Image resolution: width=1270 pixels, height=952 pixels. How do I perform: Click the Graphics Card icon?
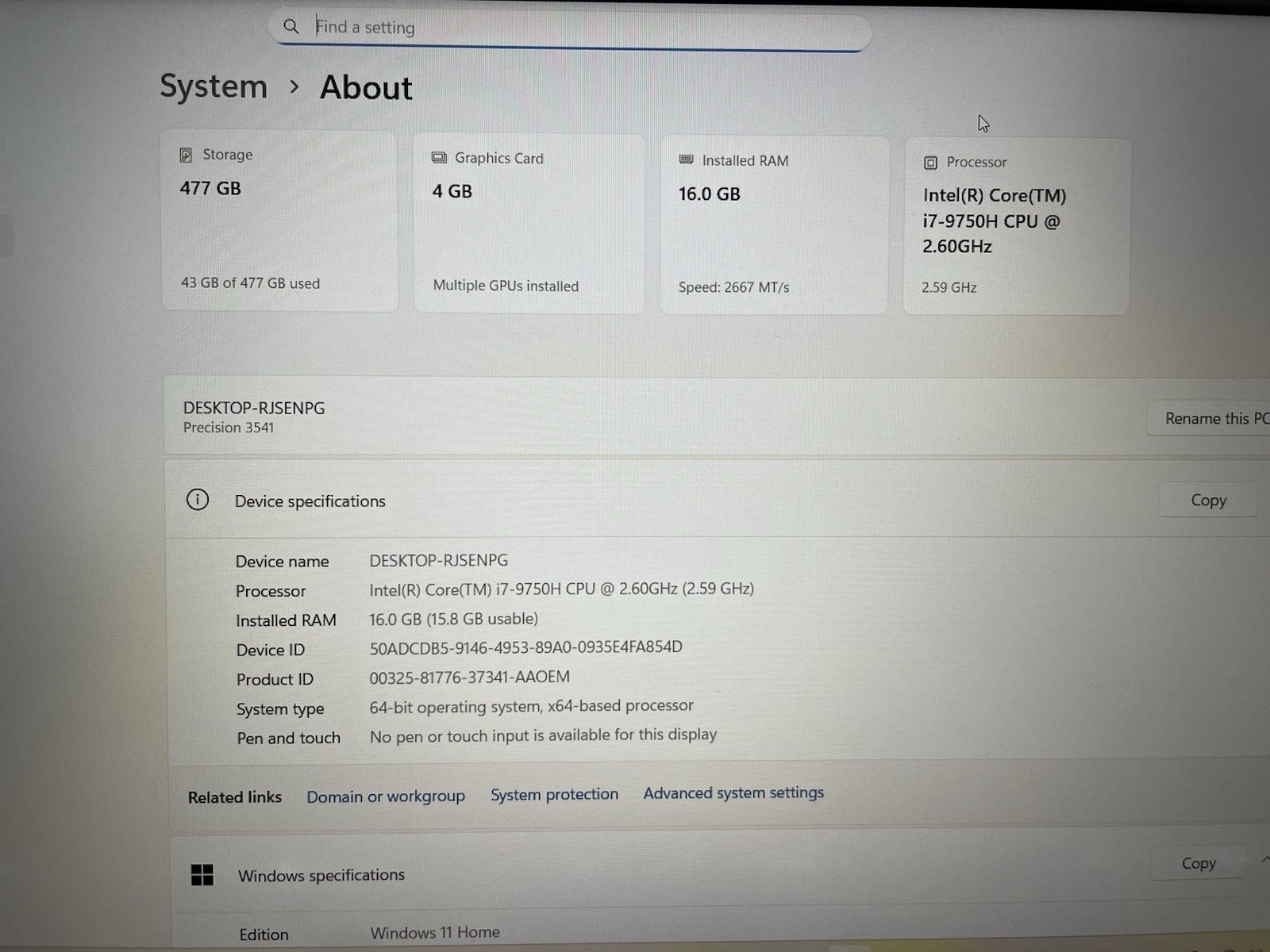point(439,157)
